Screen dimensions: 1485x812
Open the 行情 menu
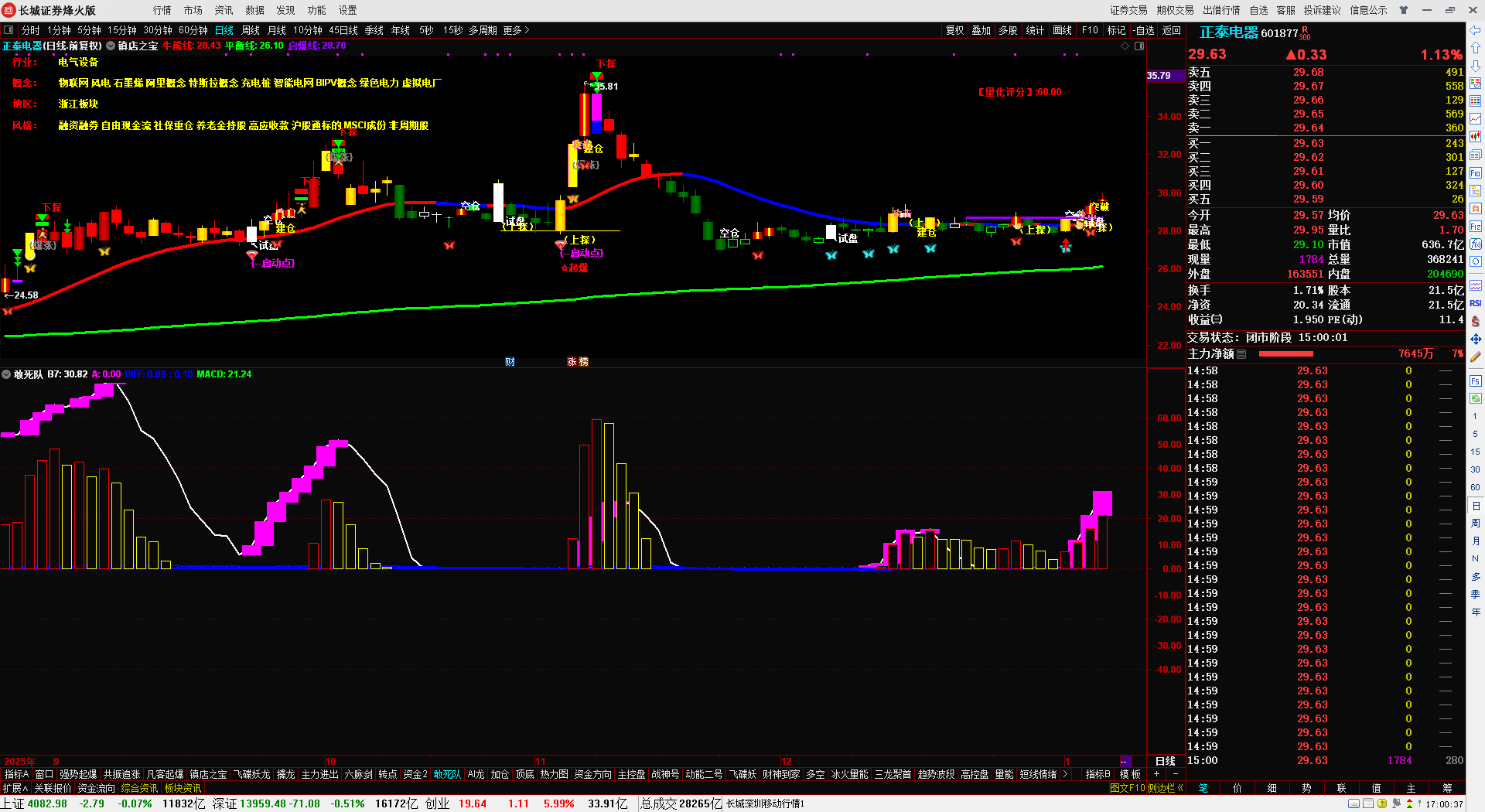[162, 10]
